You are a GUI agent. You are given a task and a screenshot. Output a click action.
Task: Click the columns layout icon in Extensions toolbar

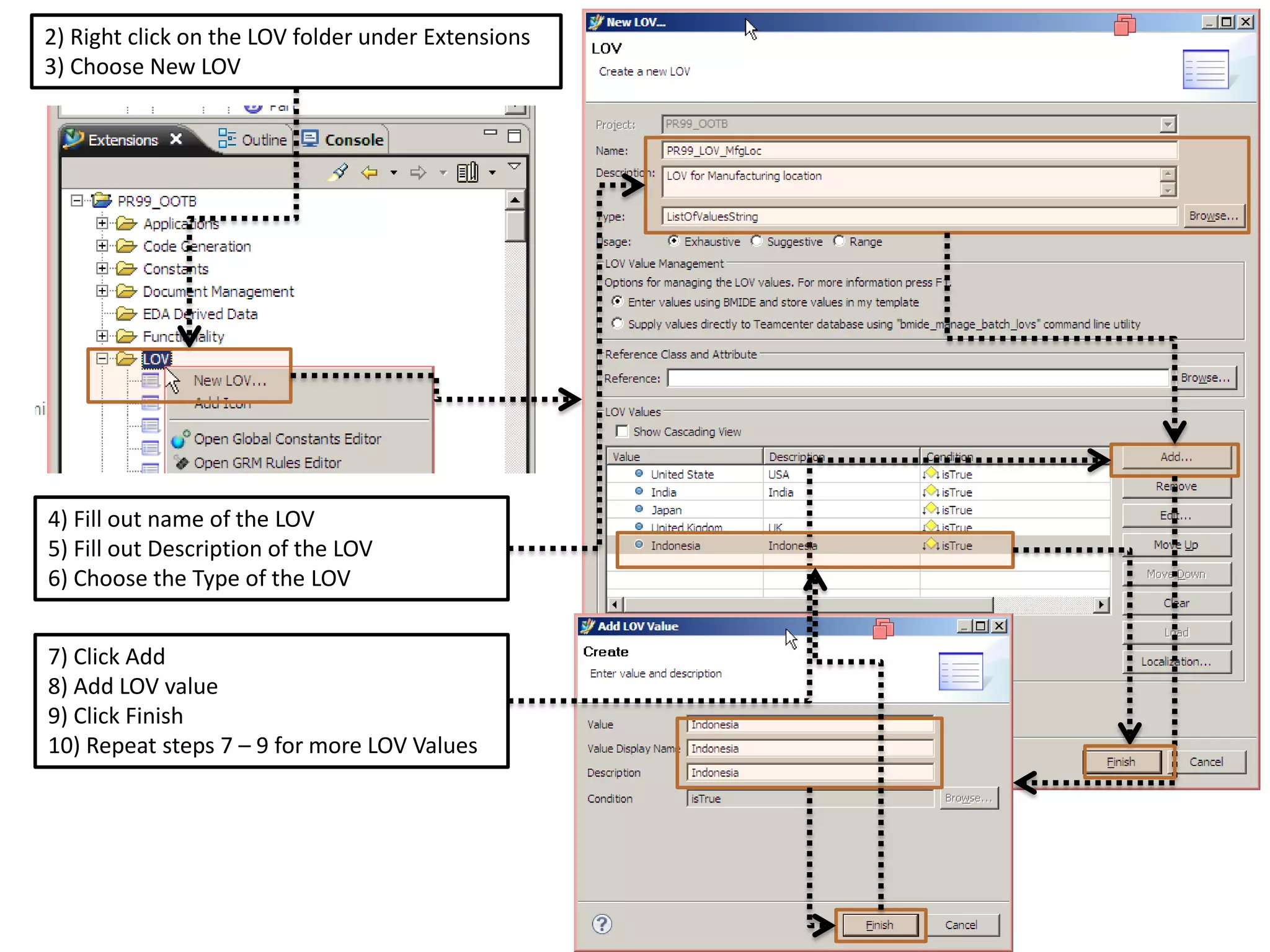coord(468,172)
